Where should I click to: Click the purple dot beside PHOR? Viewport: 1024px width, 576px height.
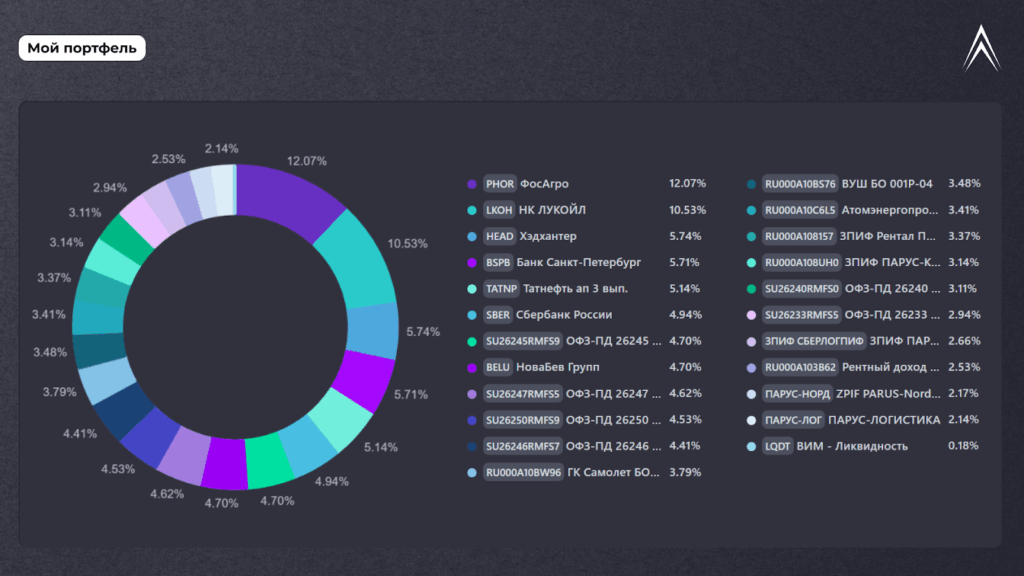[x=472, y=184]
